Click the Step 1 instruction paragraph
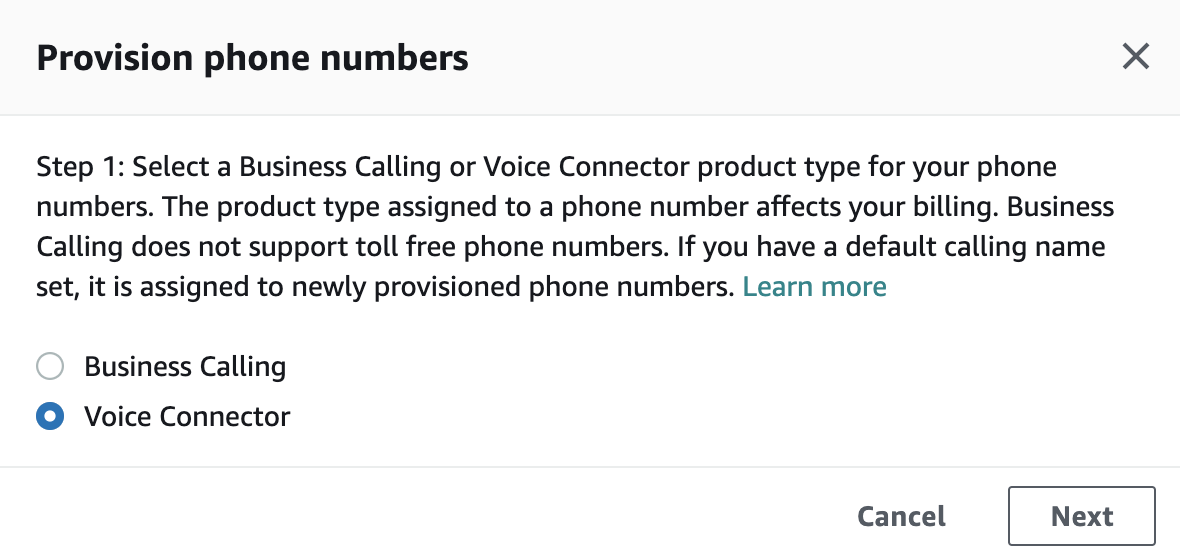The height and width of the screenshot is (550, 1180). pos(575,226)
